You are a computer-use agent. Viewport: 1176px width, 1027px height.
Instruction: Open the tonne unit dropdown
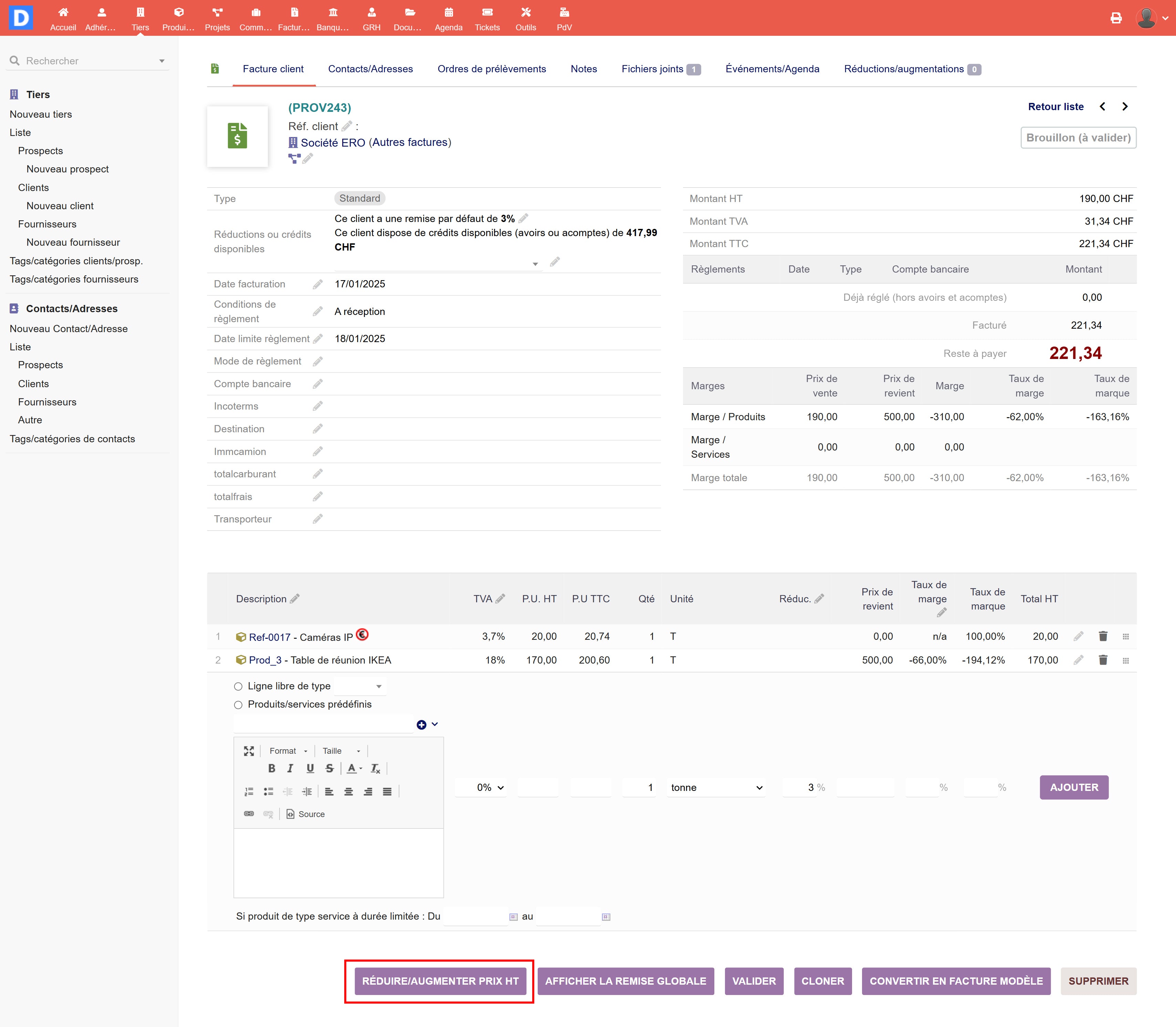pyautogui.click(x=716, y=787)
